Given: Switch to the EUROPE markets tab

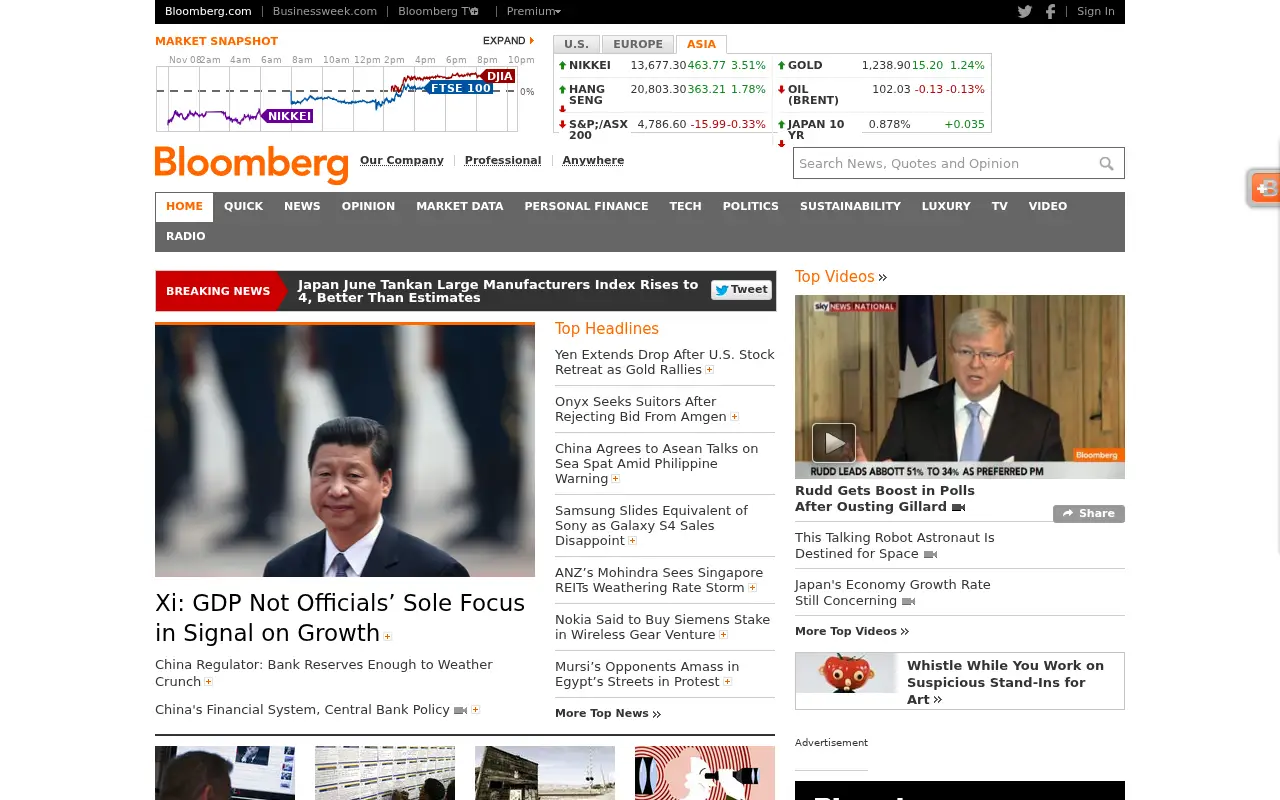Looking at the screenshot, I should click(638, 44).
